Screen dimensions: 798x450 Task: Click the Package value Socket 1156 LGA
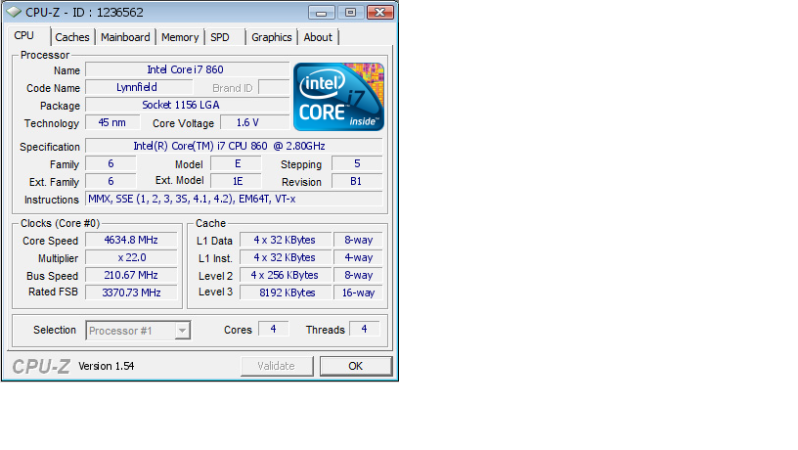[187, 105]
